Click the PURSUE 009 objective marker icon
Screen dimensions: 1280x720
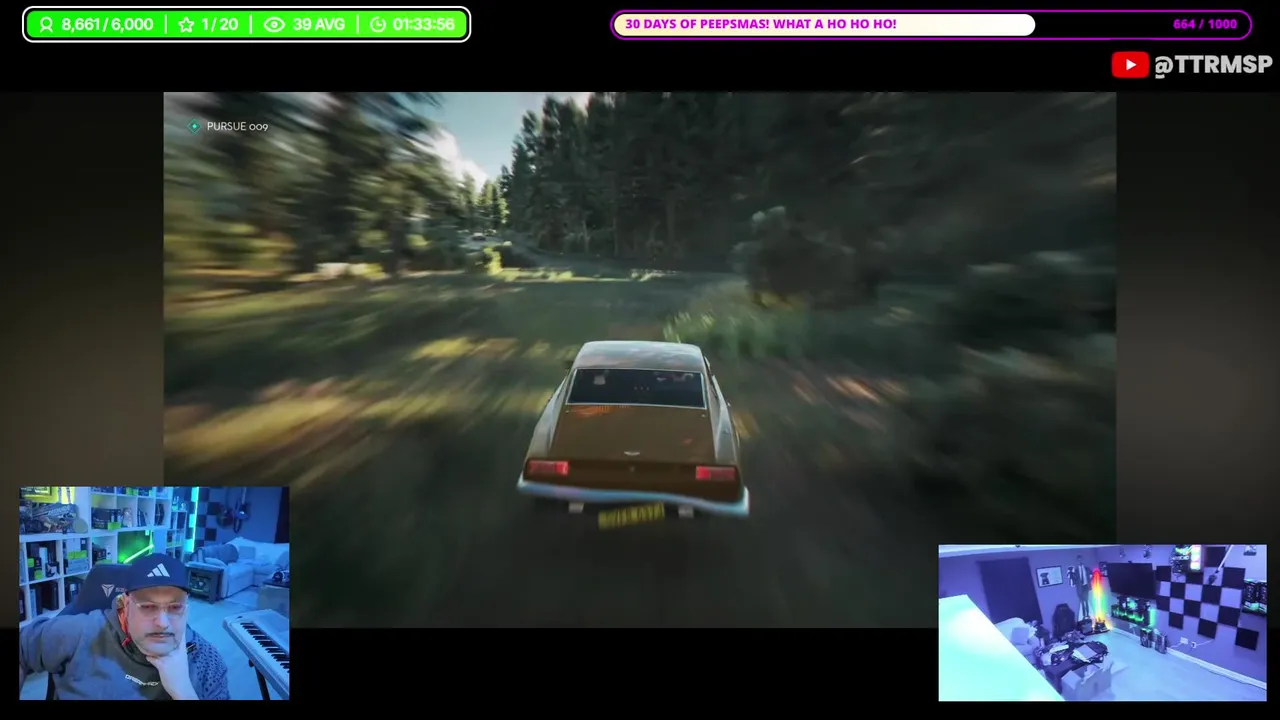tap(194, 126)
